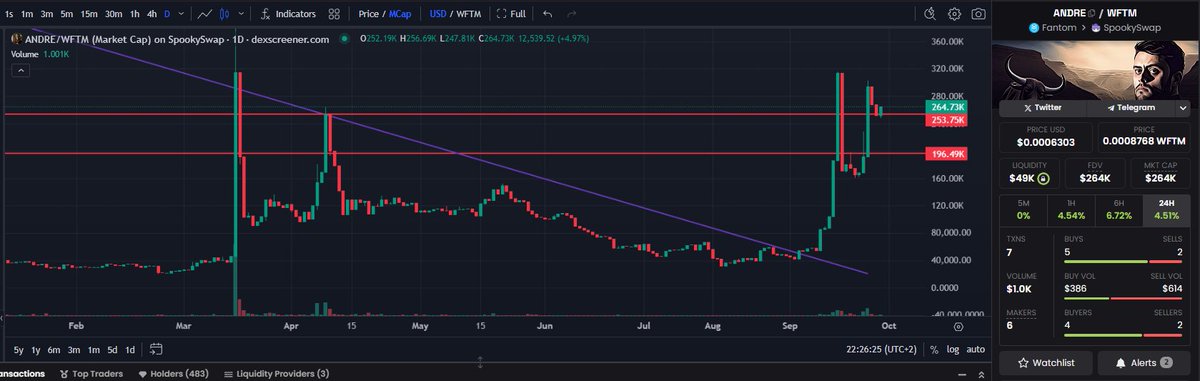The width and height of the screenshot is (1200, 381).
Task: Set chart range to 5d
Action: (112, 350)
